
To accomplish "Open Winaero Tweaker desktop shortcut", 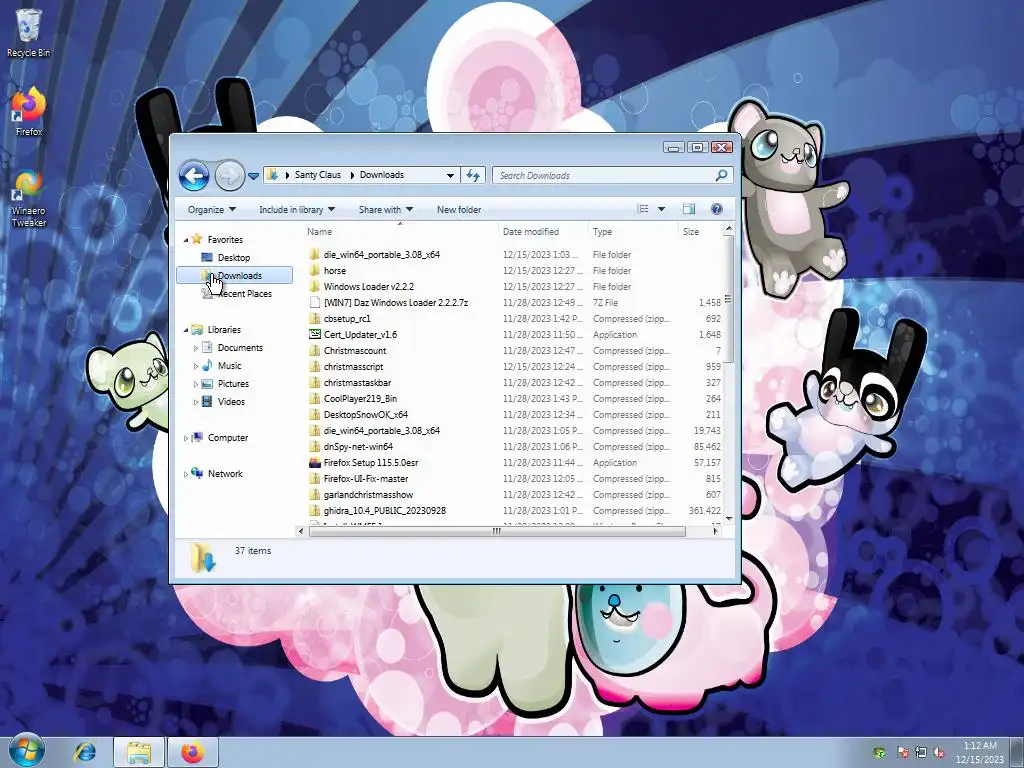I will pos(29,199).
